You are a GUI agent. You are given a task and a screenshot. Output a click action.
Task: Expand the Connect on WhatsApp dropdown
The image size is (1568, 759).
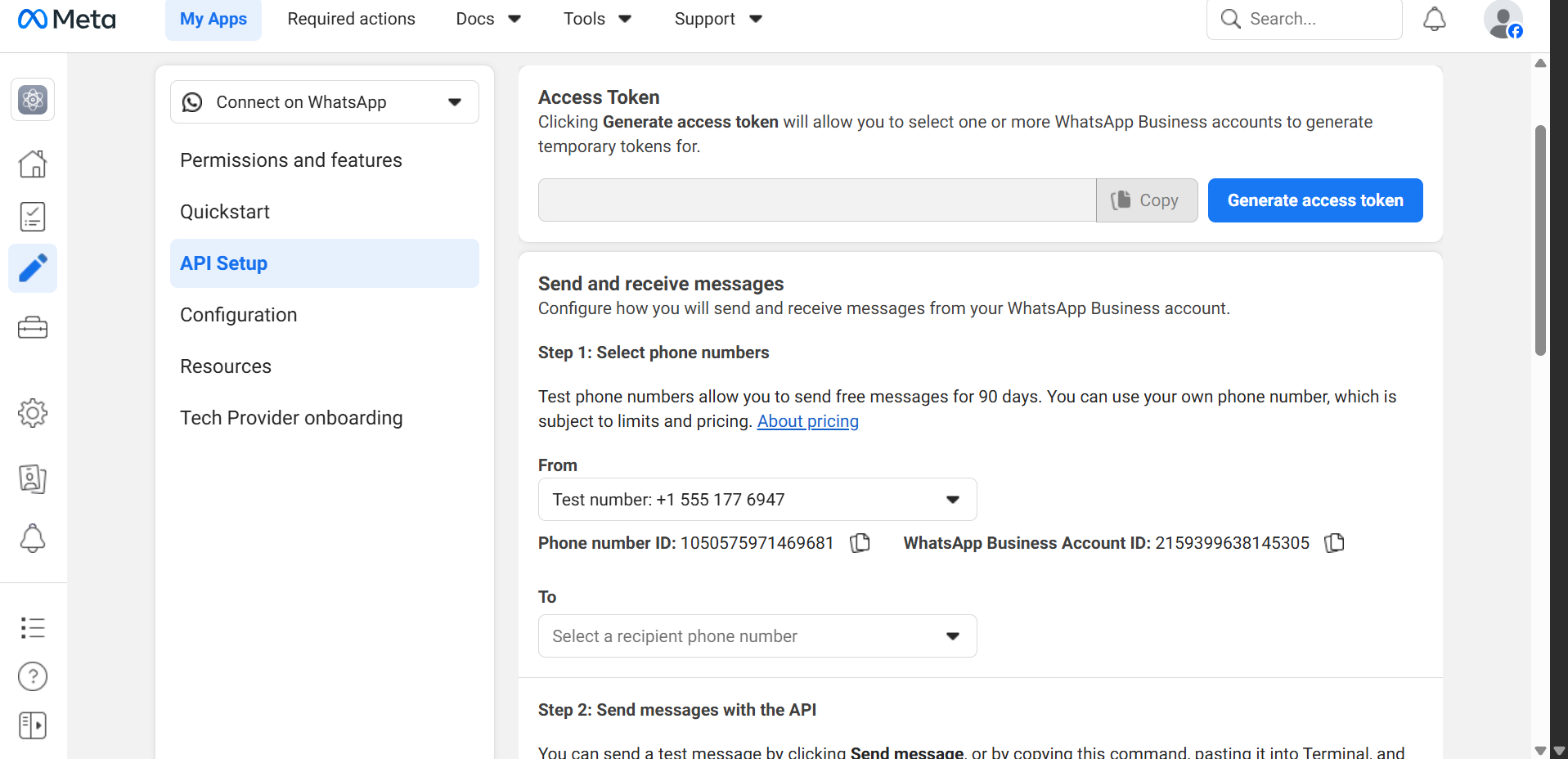click(325, 102)
